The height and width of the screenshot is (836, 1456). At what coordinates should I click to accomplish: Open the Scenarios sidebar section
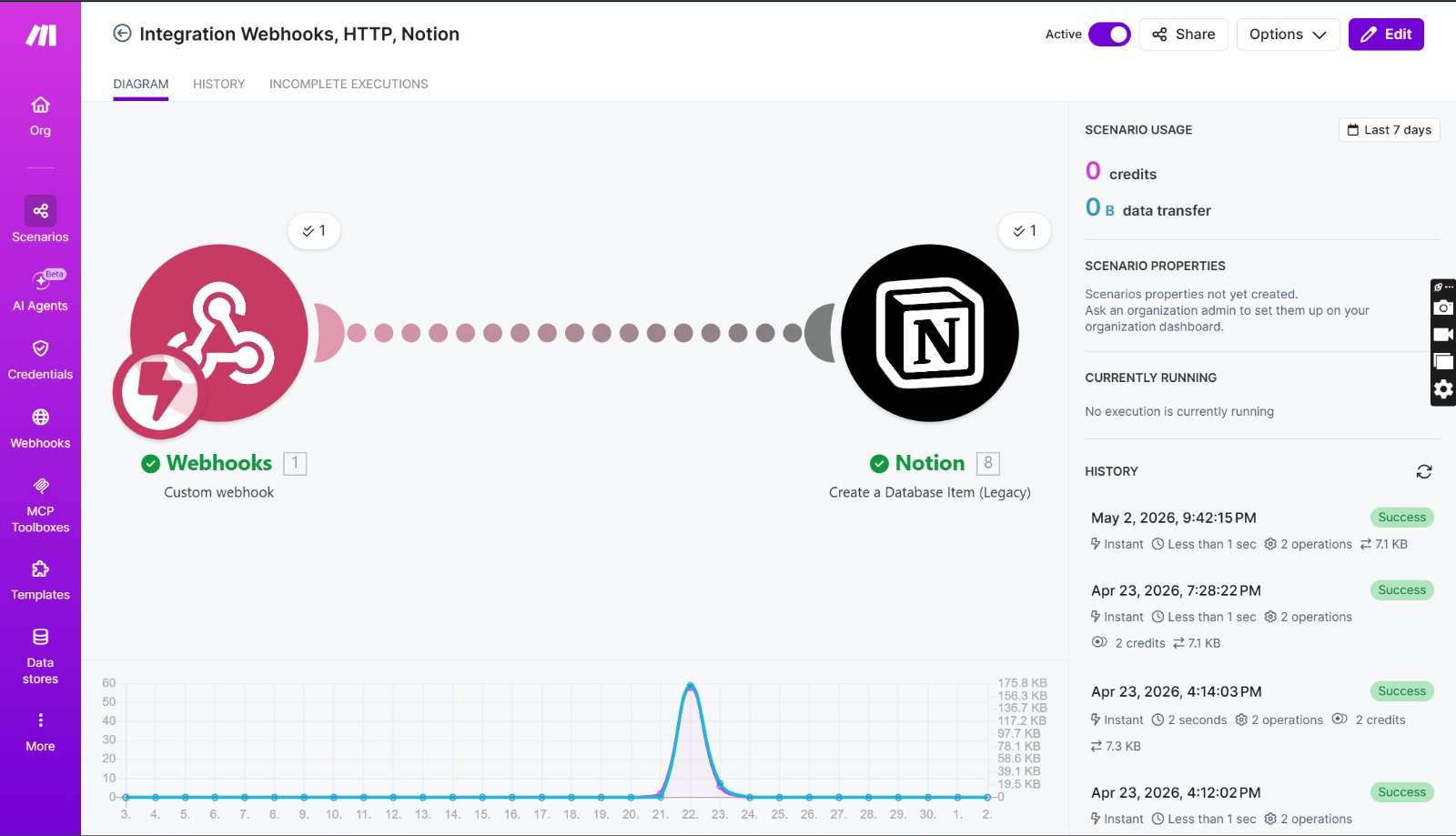point(40,220)
